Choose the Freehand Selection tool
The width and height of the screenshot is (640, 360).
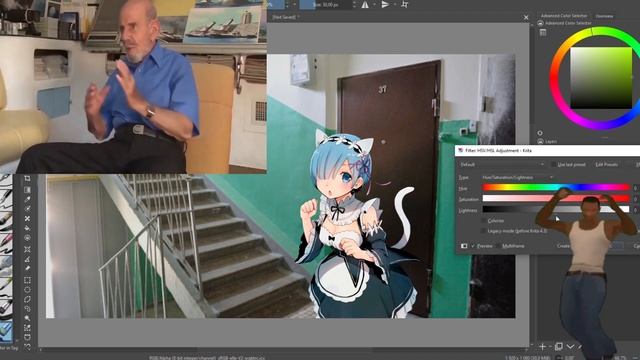[x=27, y=309]
